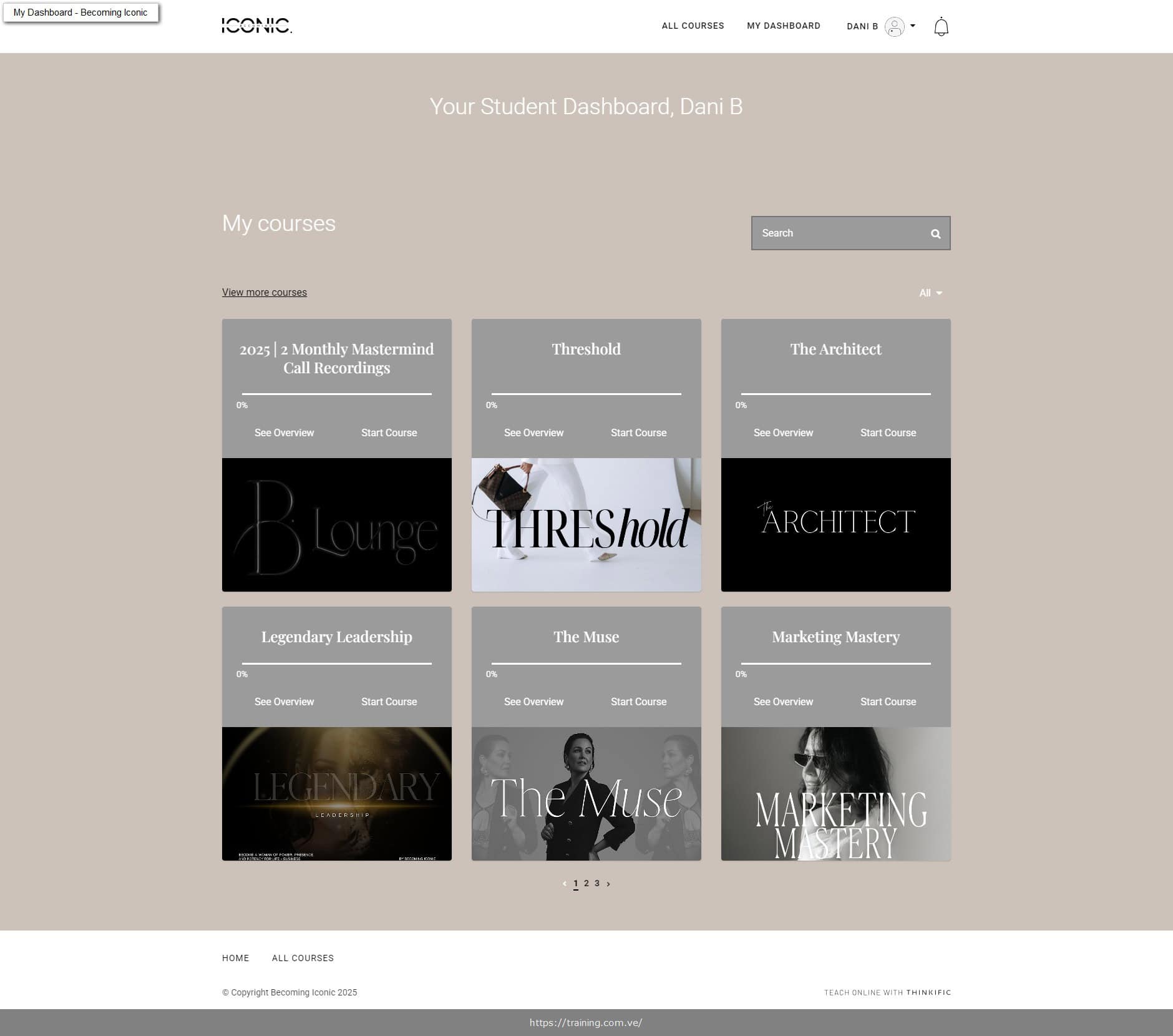Go to previous page with left arrow
This screenshot has width=1173, height=1036.
click(565, 884)
